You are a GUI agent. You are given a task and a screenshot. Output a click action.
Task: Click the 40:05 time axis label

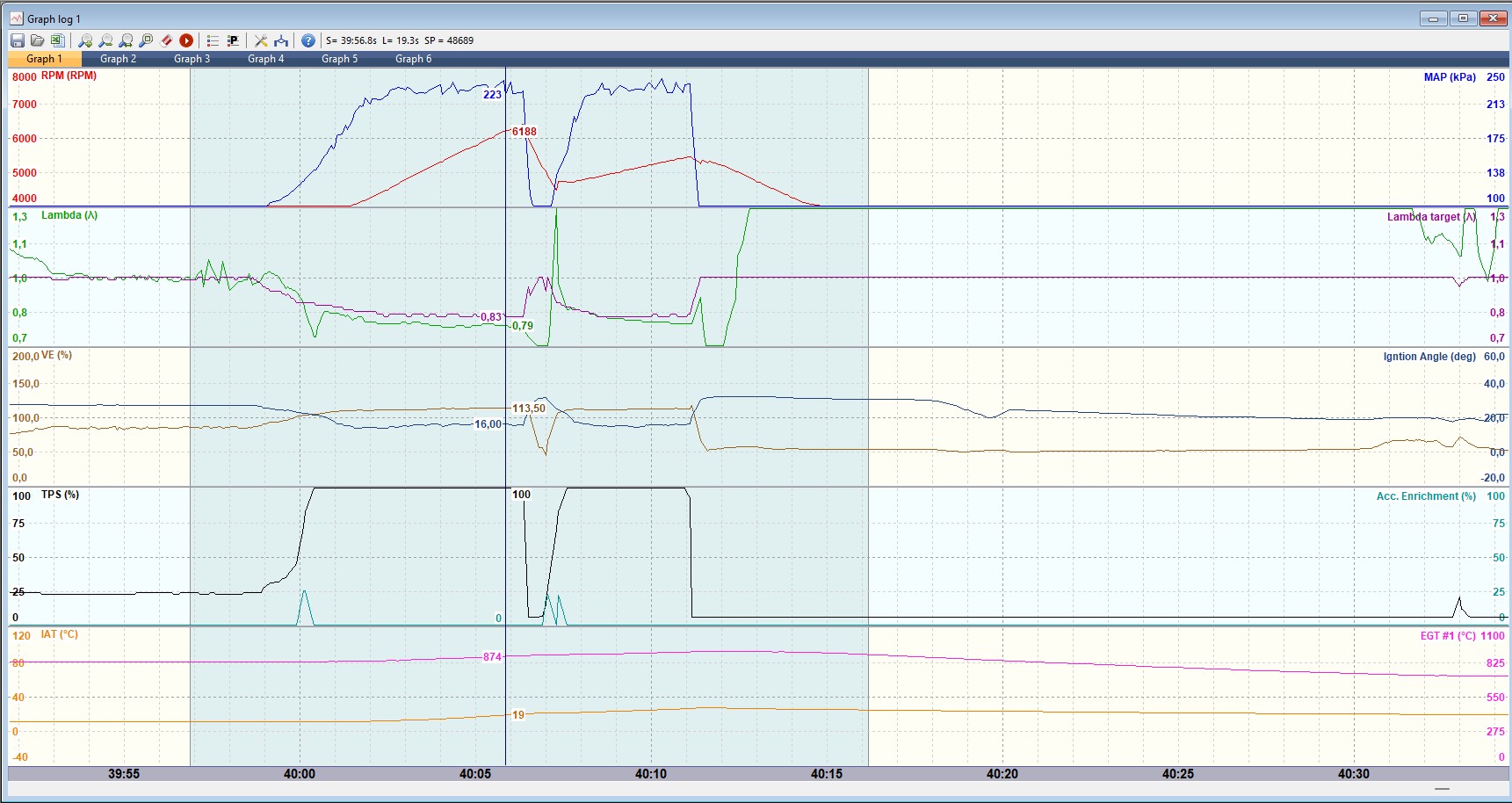click(475, 774)
